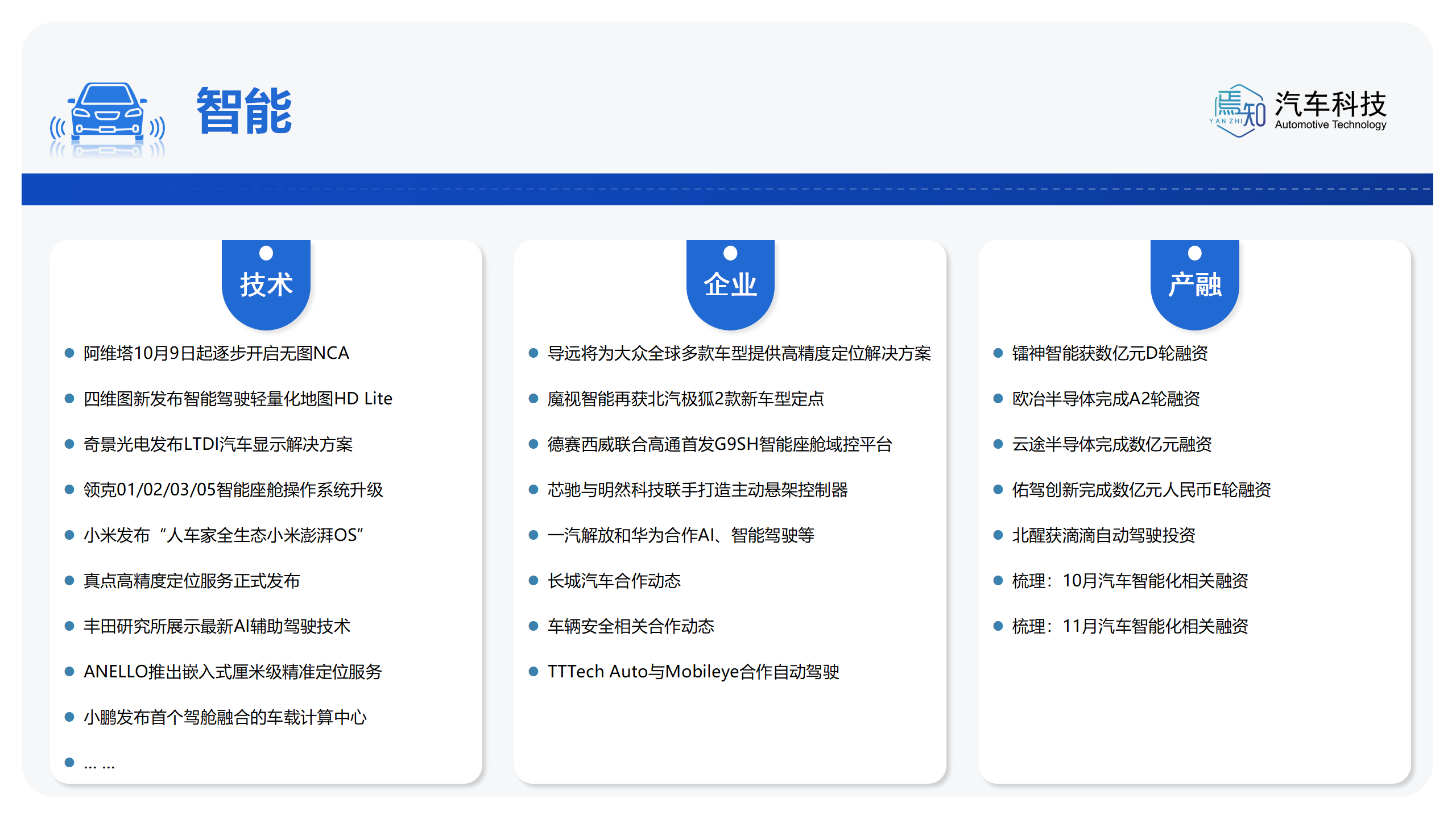Click 长城汽车合作动态
Screen dimensions: 1456x819
[614, 581]
